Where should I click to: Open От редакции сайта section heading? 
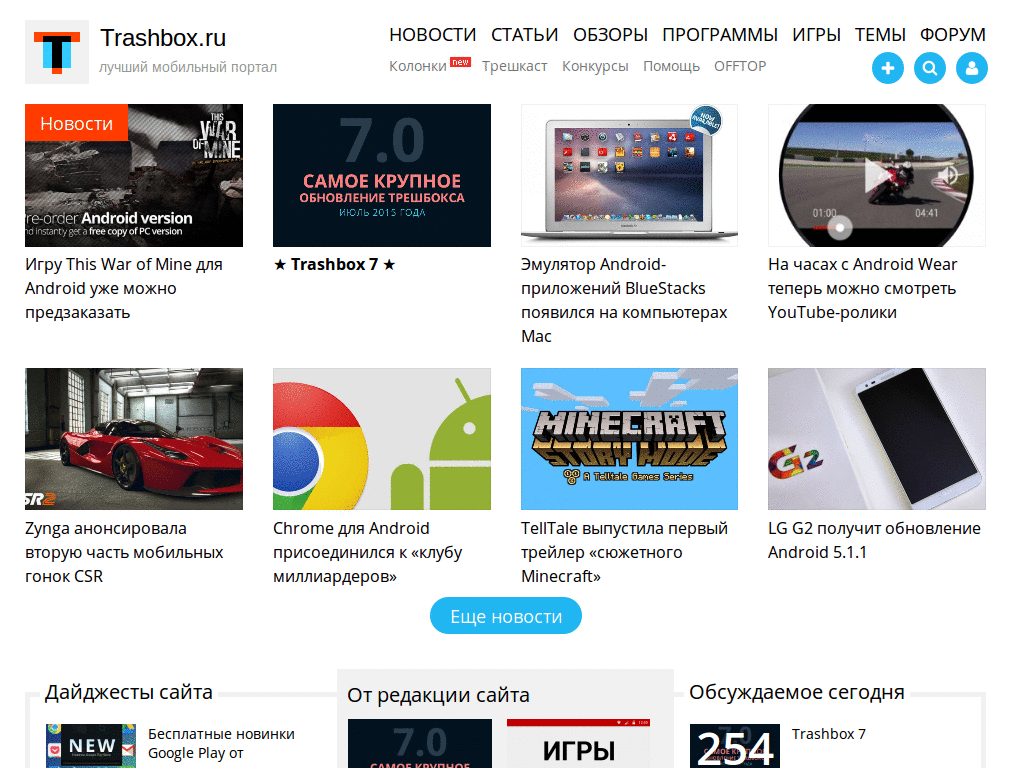pos(438,695)
